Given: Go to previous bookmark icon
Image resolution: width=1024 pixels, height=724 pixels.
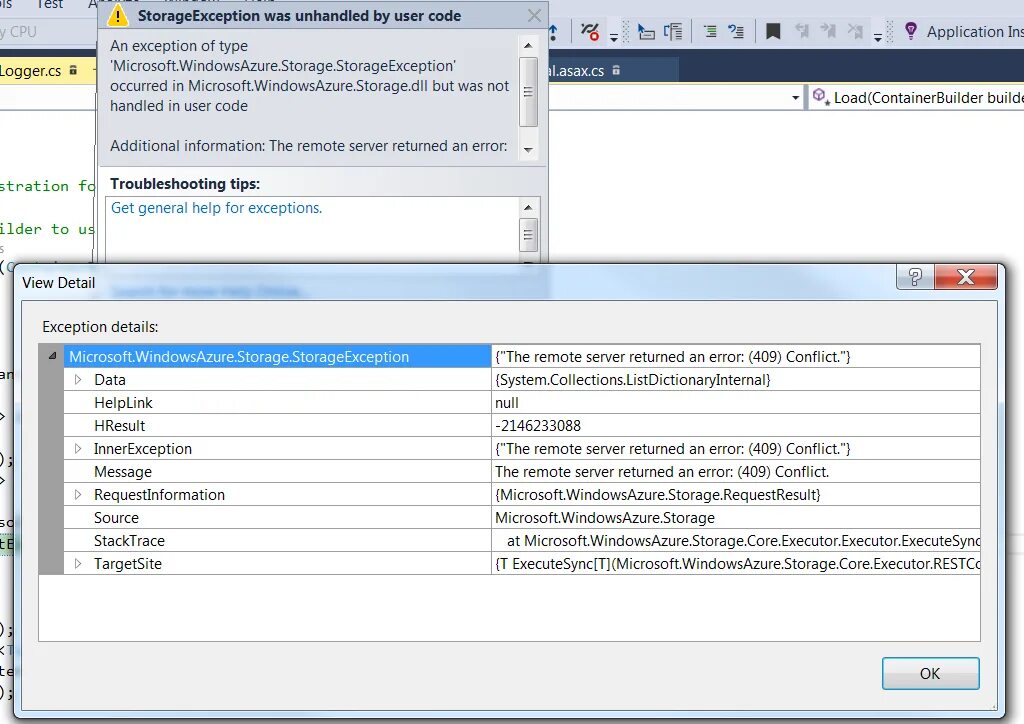Looking at the screenshot, I should tap(802, 31).
